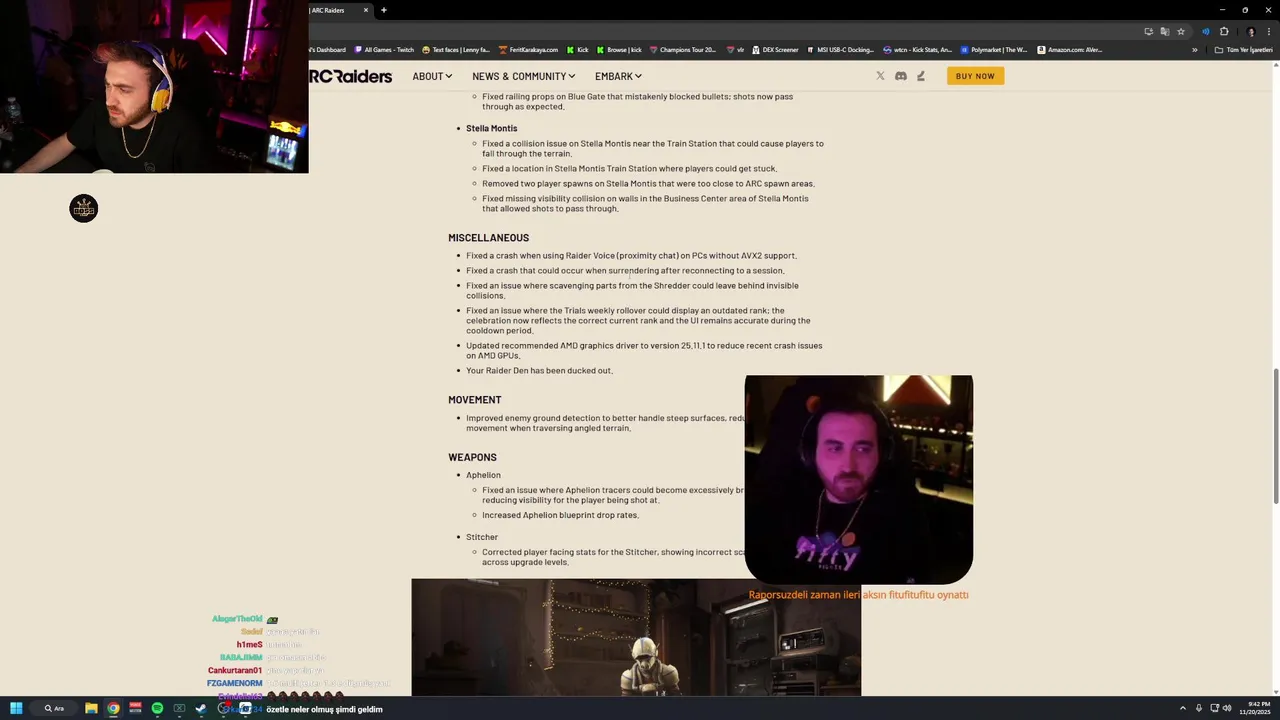Open File Explorer from the taskbar
Image resolution: width=1280 pixels, height=720 pixels.
click(x=91, y=708)
